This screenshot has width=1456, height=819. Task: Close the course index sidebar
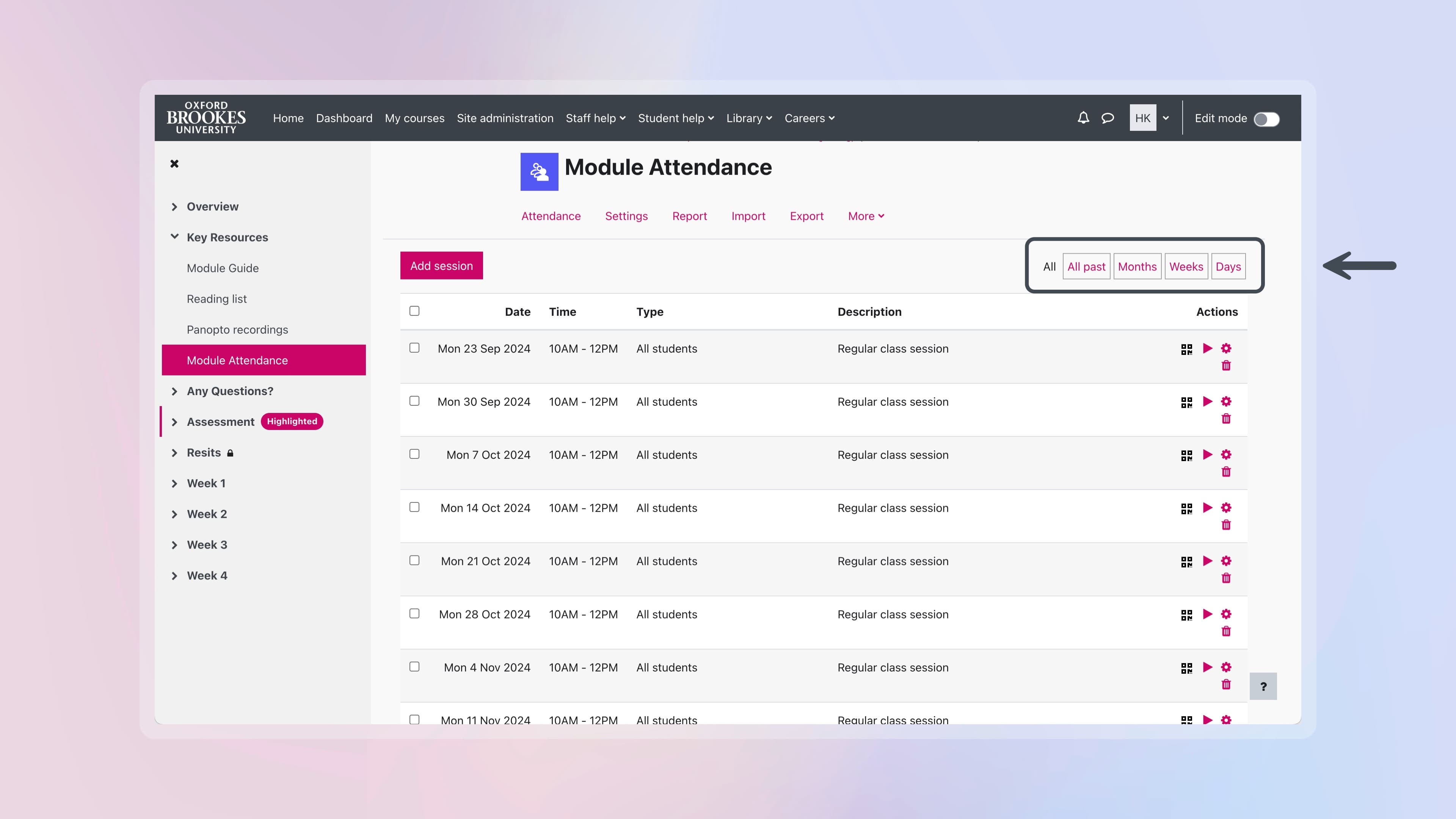174,163
